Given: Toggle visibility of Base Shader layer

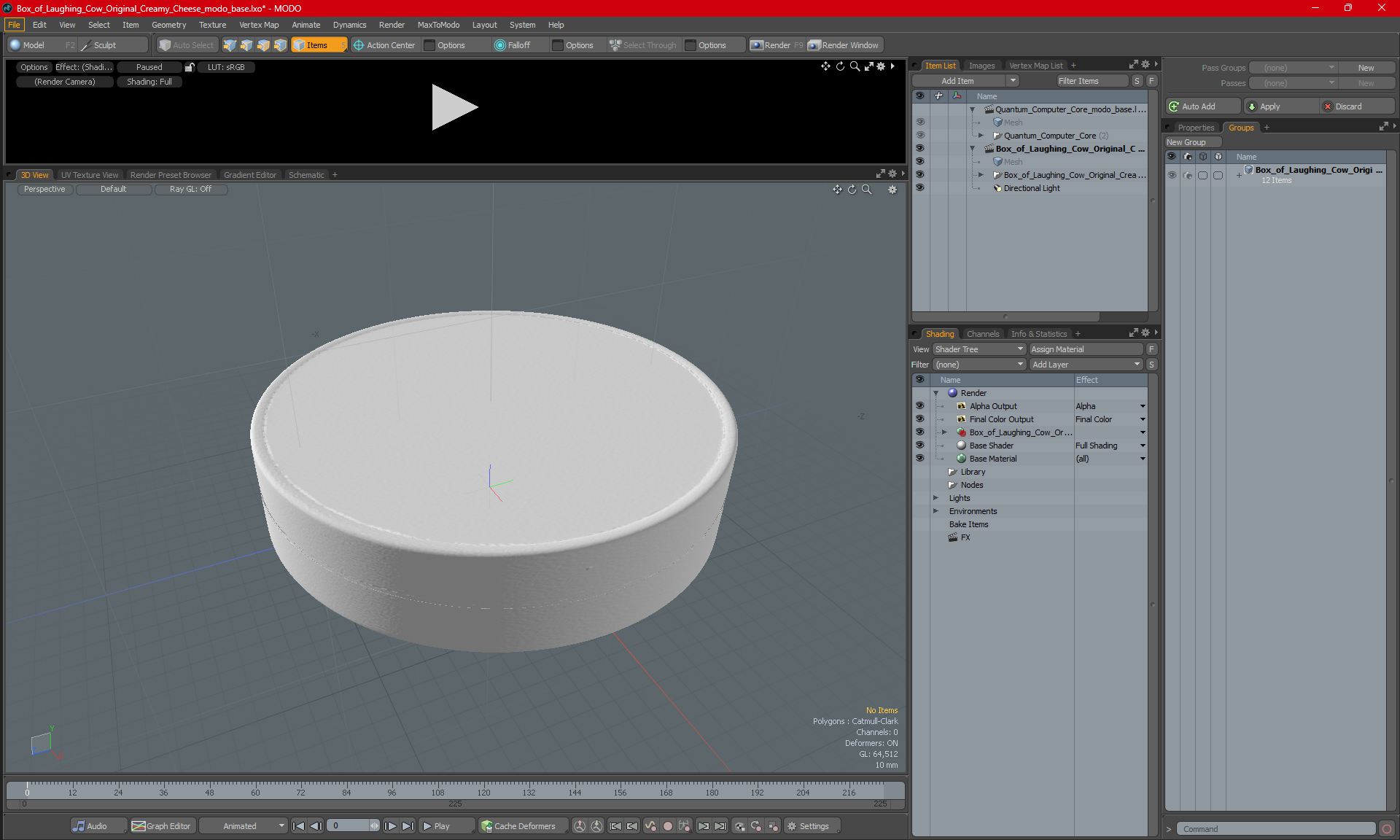Looking at the screenshot, I should (x=920, y=446).
